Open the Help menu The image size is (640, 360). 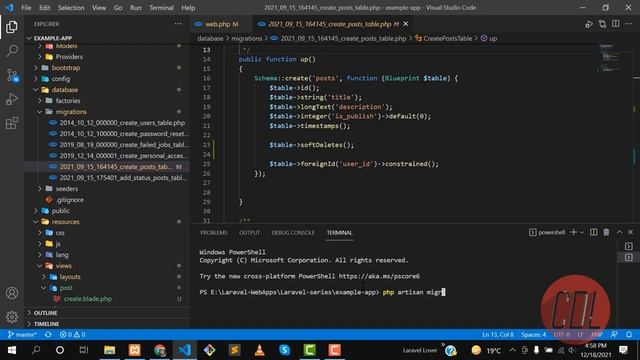tap(188, 7)
